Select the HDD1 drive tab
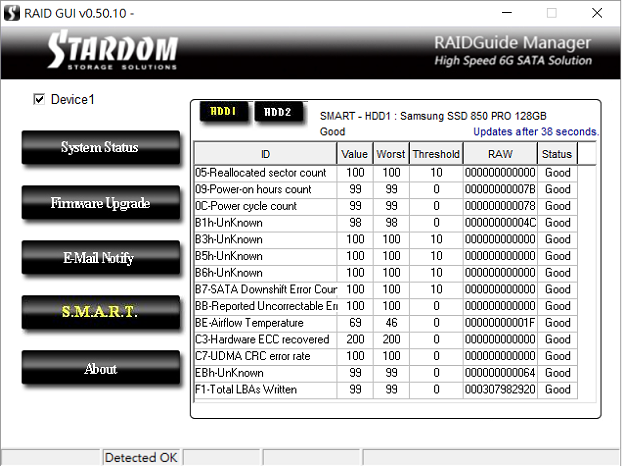The height and width of the screenshot is (466, 622). point(223,113)
